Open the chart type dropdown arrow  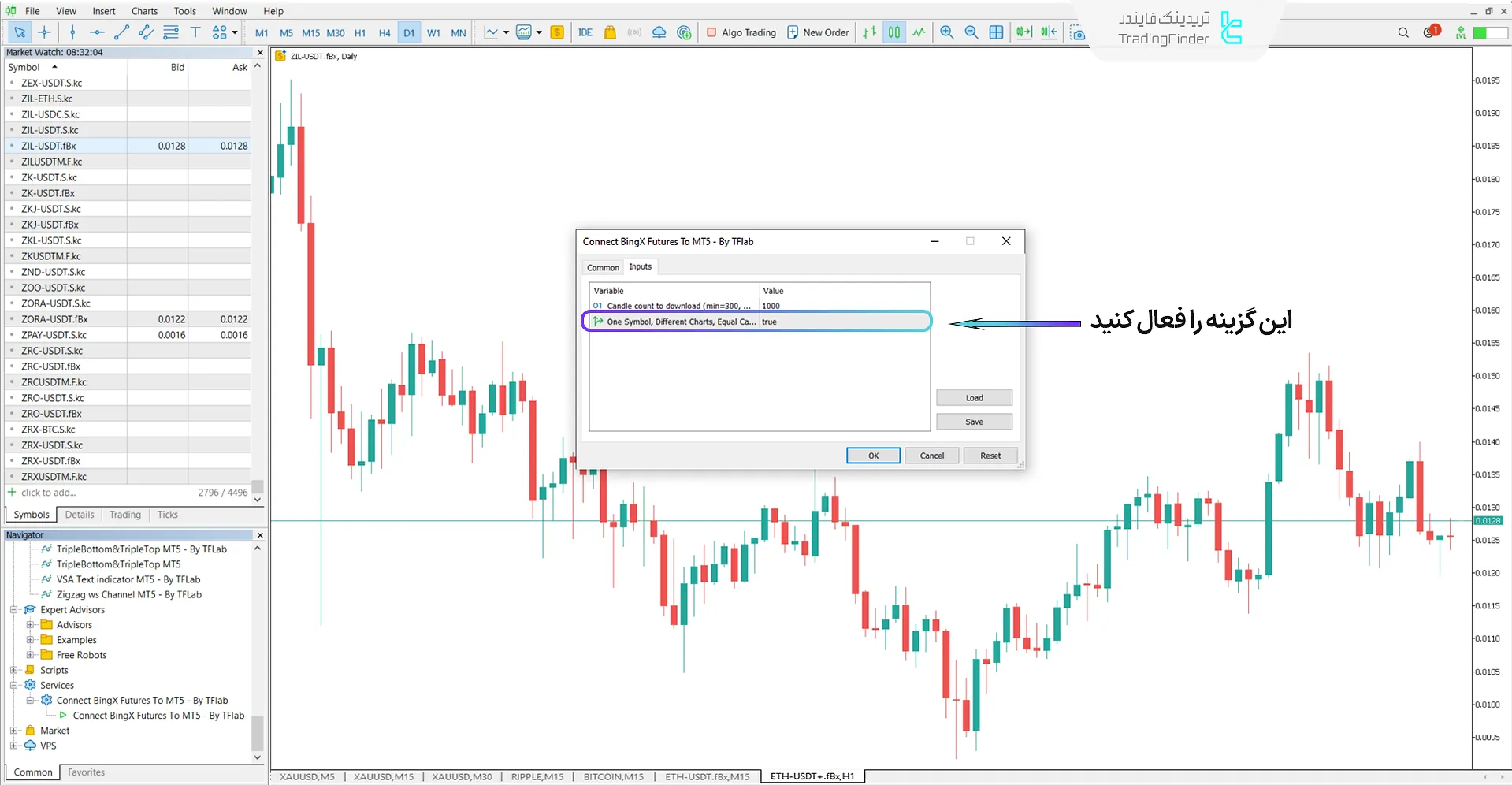506,32
